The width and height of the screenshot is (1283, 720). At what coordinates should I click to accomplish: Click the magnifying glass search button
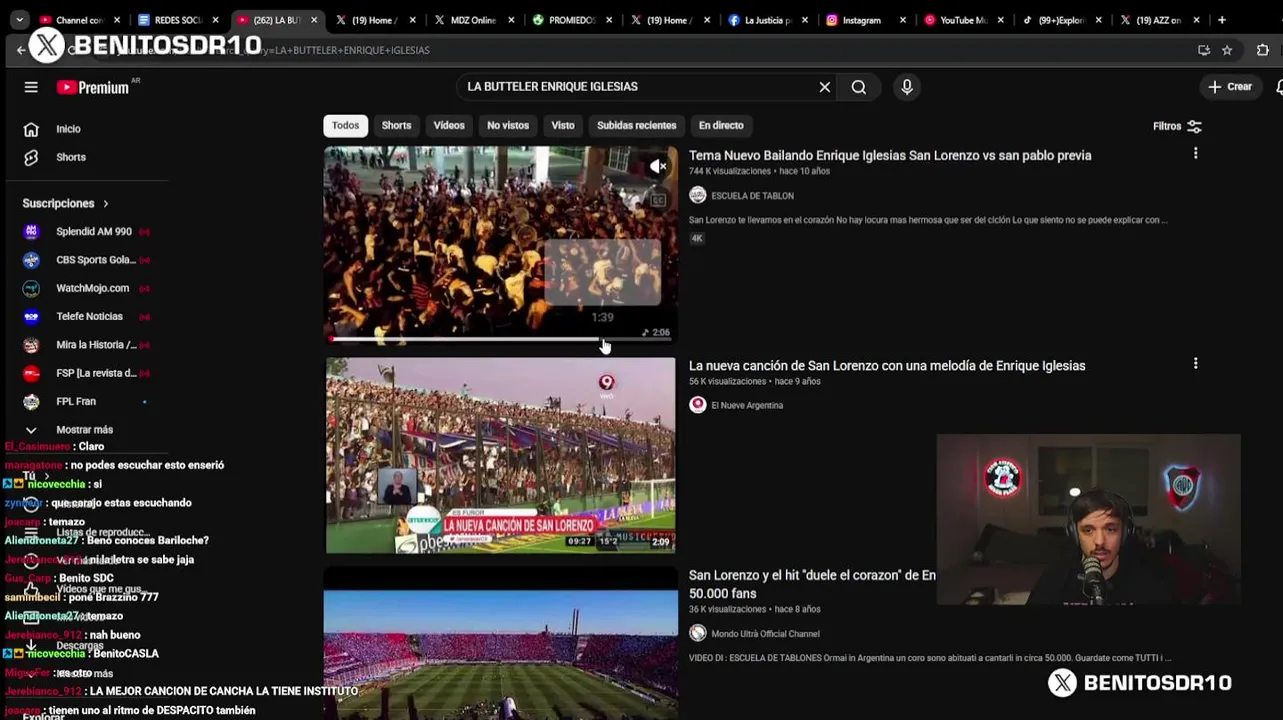click(x=859, y=87)
